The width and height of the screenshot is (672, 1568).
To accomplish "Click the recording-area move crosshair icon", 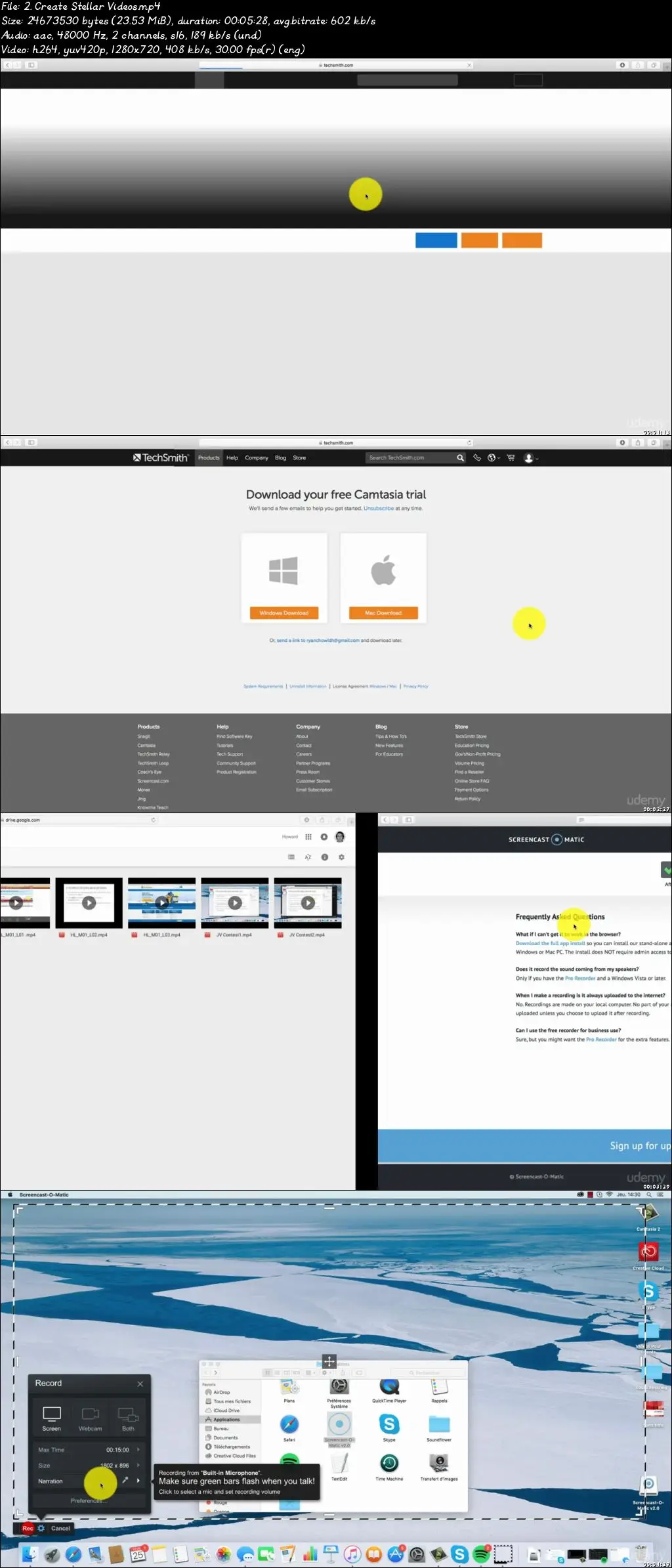I will click(329, 1361).
